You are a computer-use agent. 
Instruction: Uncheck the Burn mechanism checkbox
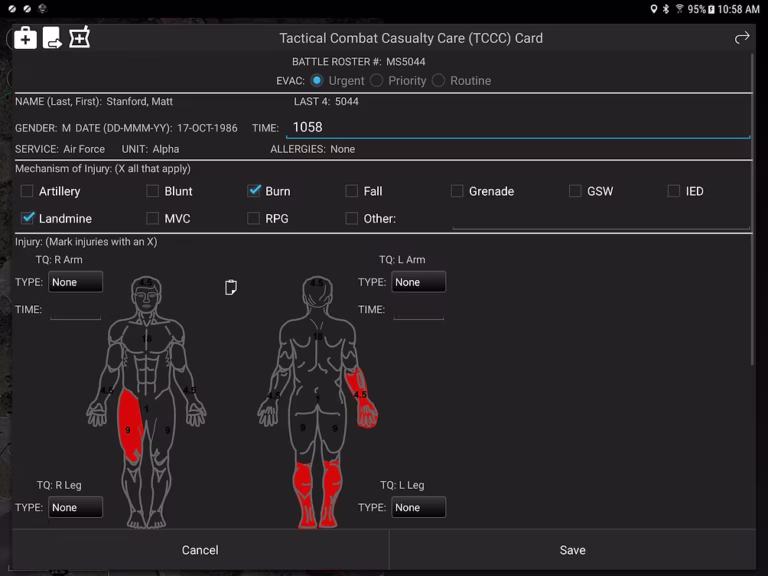click(254, 191)
